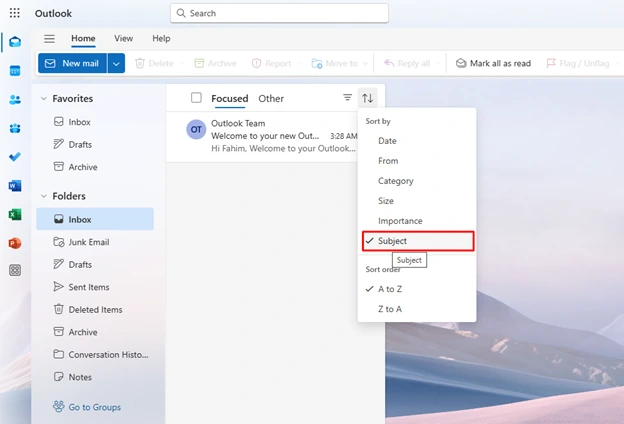Sort messages by Size
This screenshot has height=424, width=624.
coord(417,201)
